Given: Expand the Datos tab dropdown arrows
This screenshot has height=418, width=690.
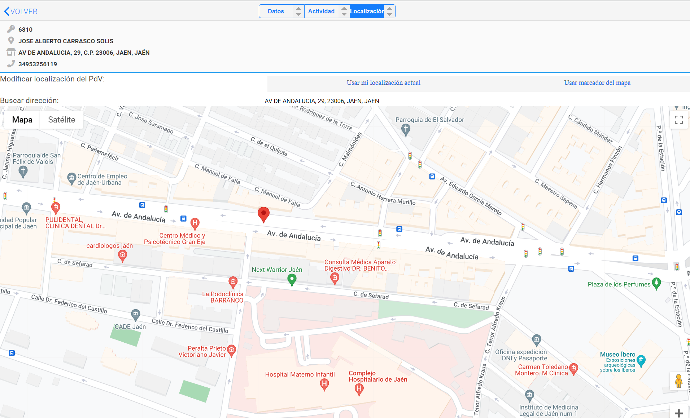Looking at the screenshot, I should [x=299, y=11].
